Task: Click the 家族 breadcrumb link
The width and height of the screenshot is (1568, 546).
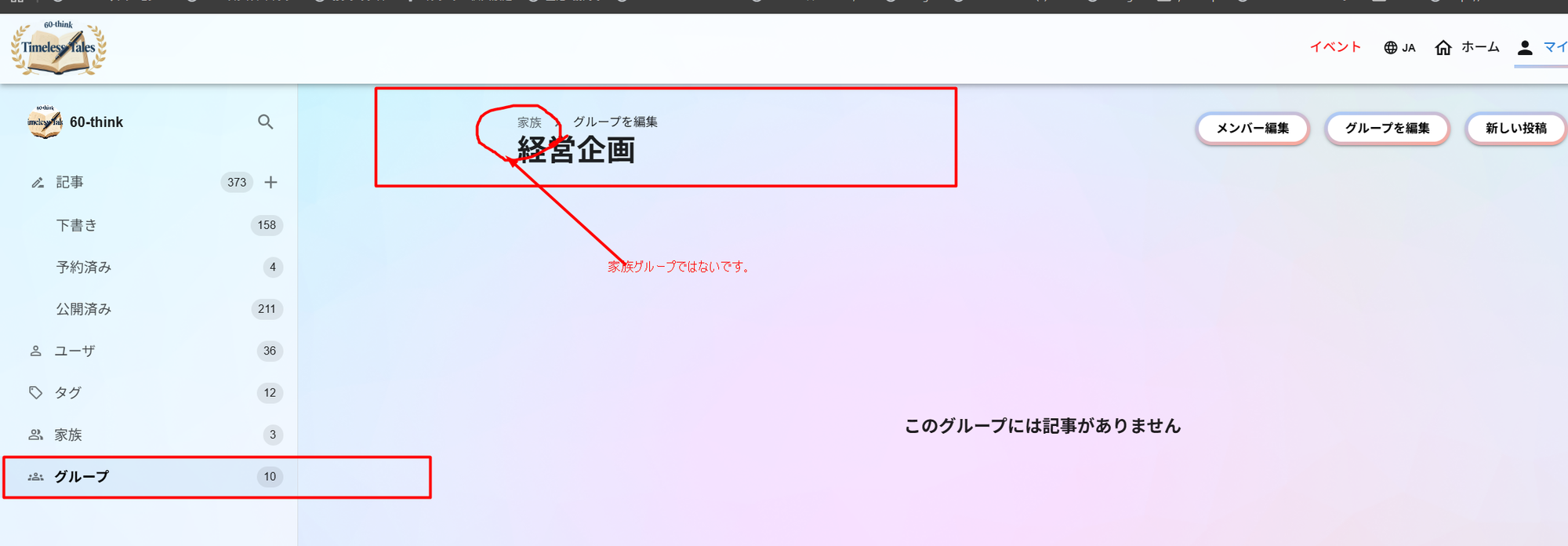Action: click(x=529, y=122)
